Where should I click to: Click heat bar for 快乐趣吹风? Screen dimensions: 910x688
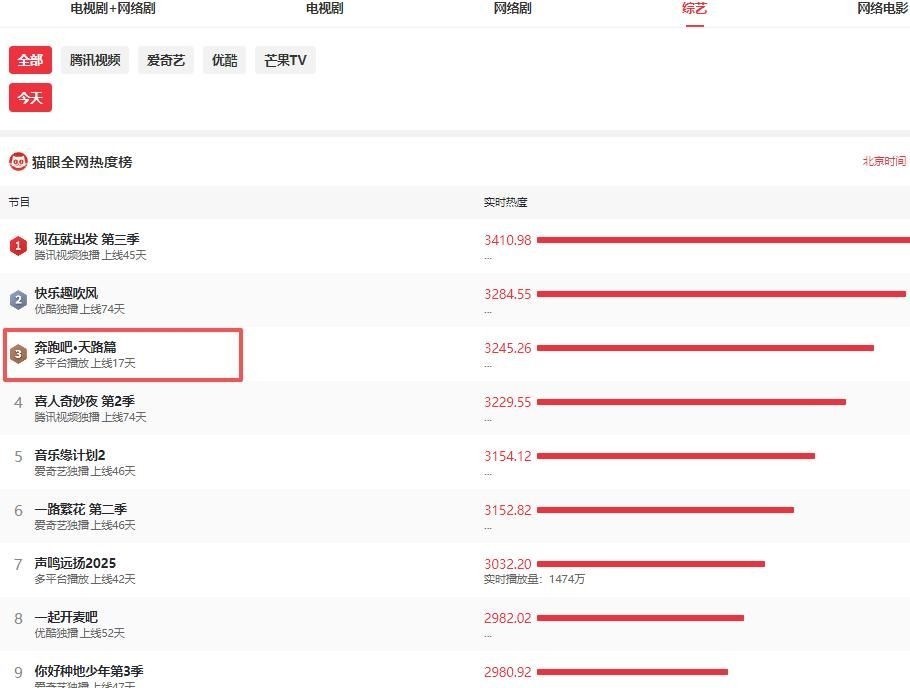(720, 294)
